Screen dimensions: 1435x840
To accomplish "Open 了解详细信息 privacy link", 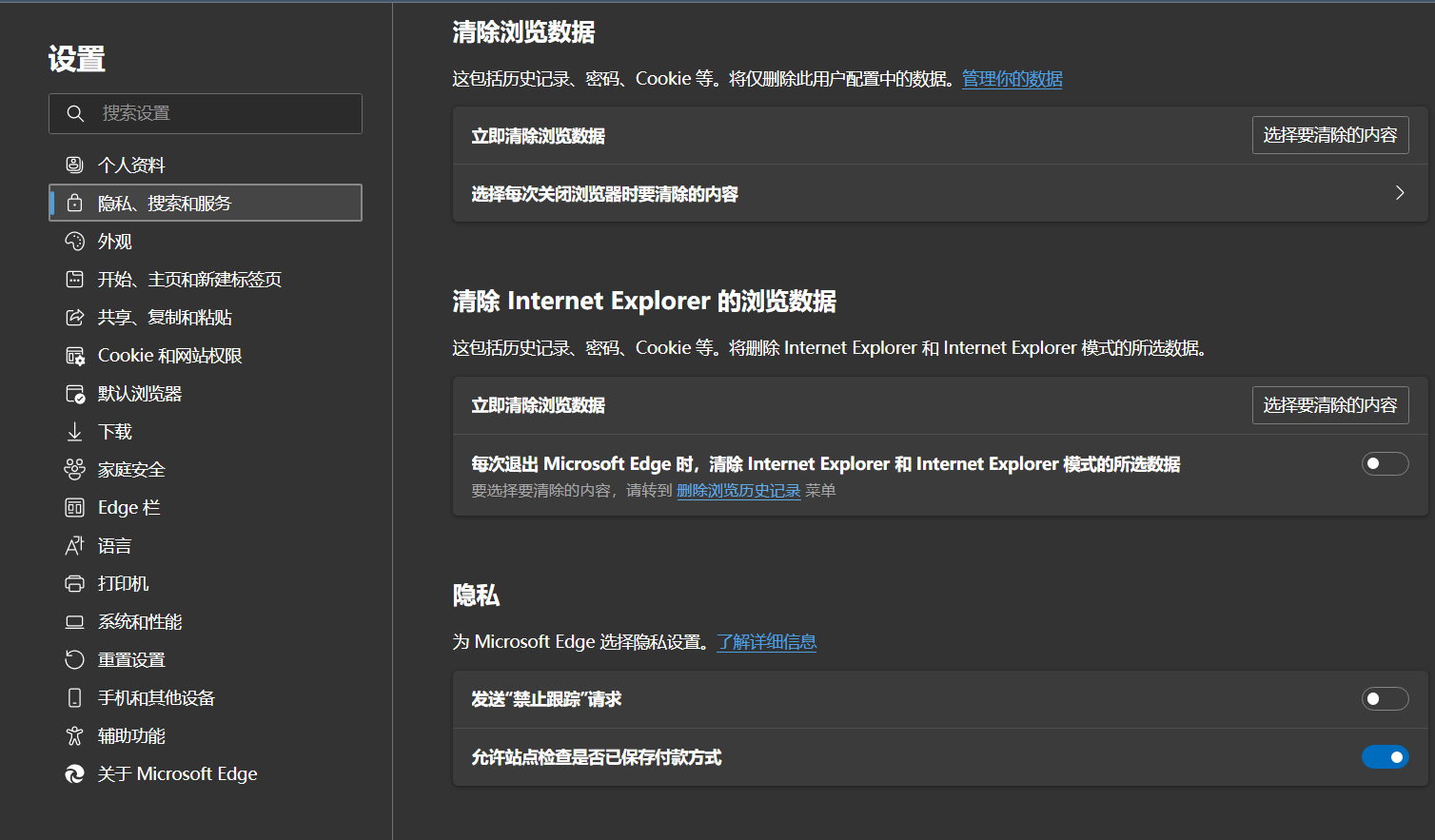I will tap(766, 642).
